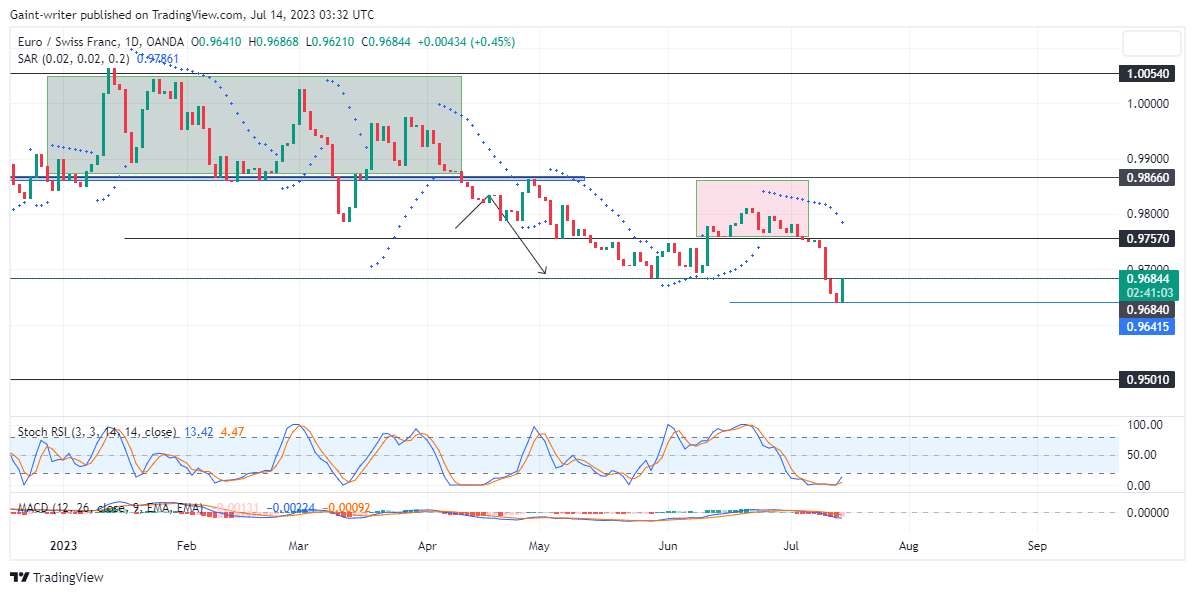
Task: Click the Apr label on time axis
Action: tap(427, 546)
